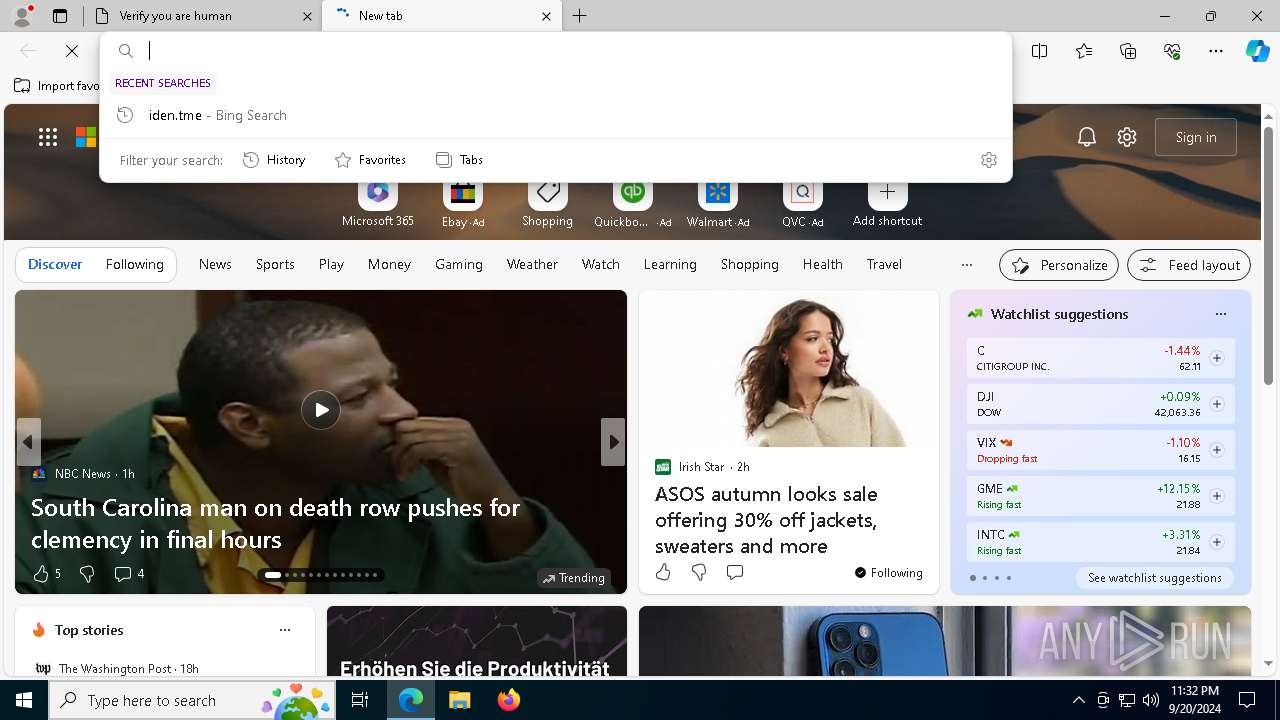Launch Copilot sidebar icon
The width and height of the screenshot is (1280, 720).
[x=1257, y=51]
